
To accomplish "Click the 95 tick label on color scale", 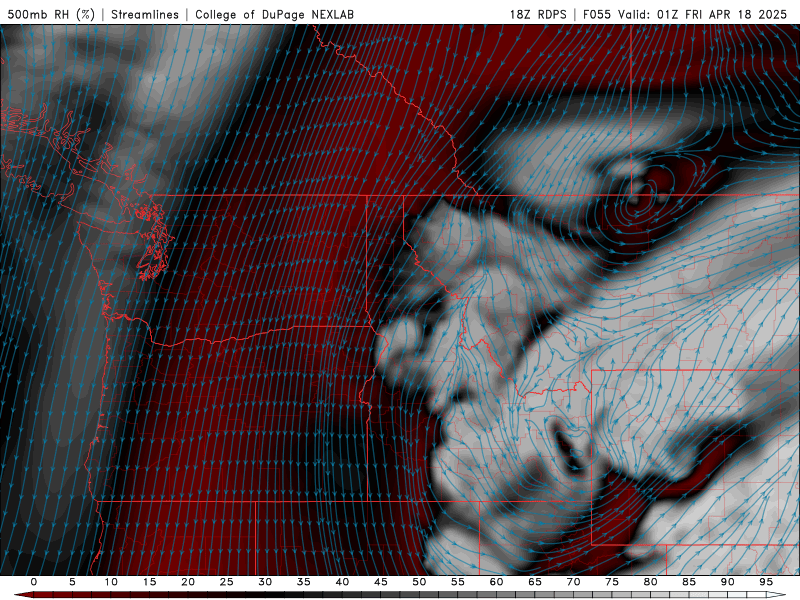I will [x=766, y=582].
